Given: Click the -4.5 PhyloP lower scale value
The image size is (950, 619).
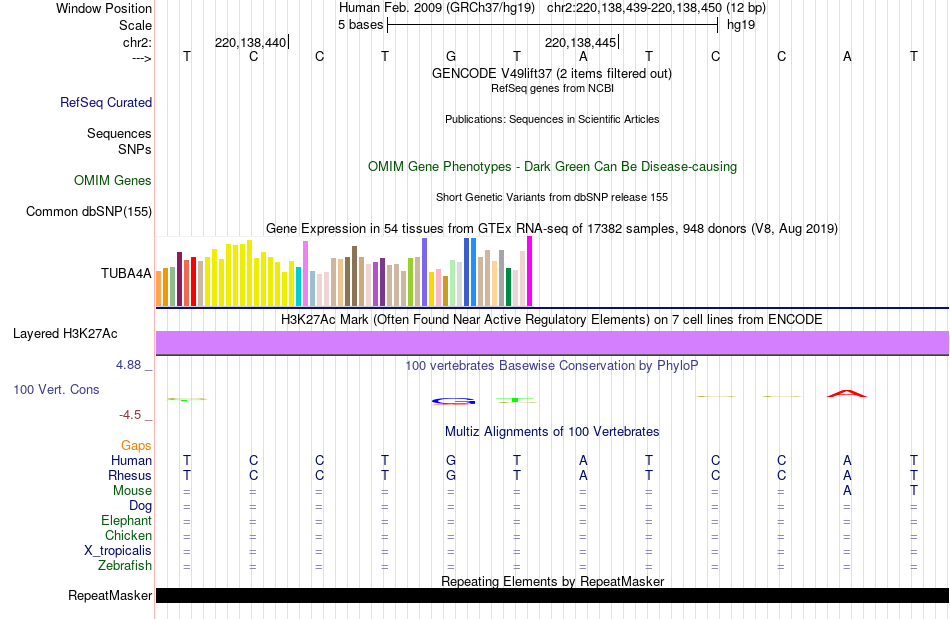Looking at the screenshot, I should 130,415.
